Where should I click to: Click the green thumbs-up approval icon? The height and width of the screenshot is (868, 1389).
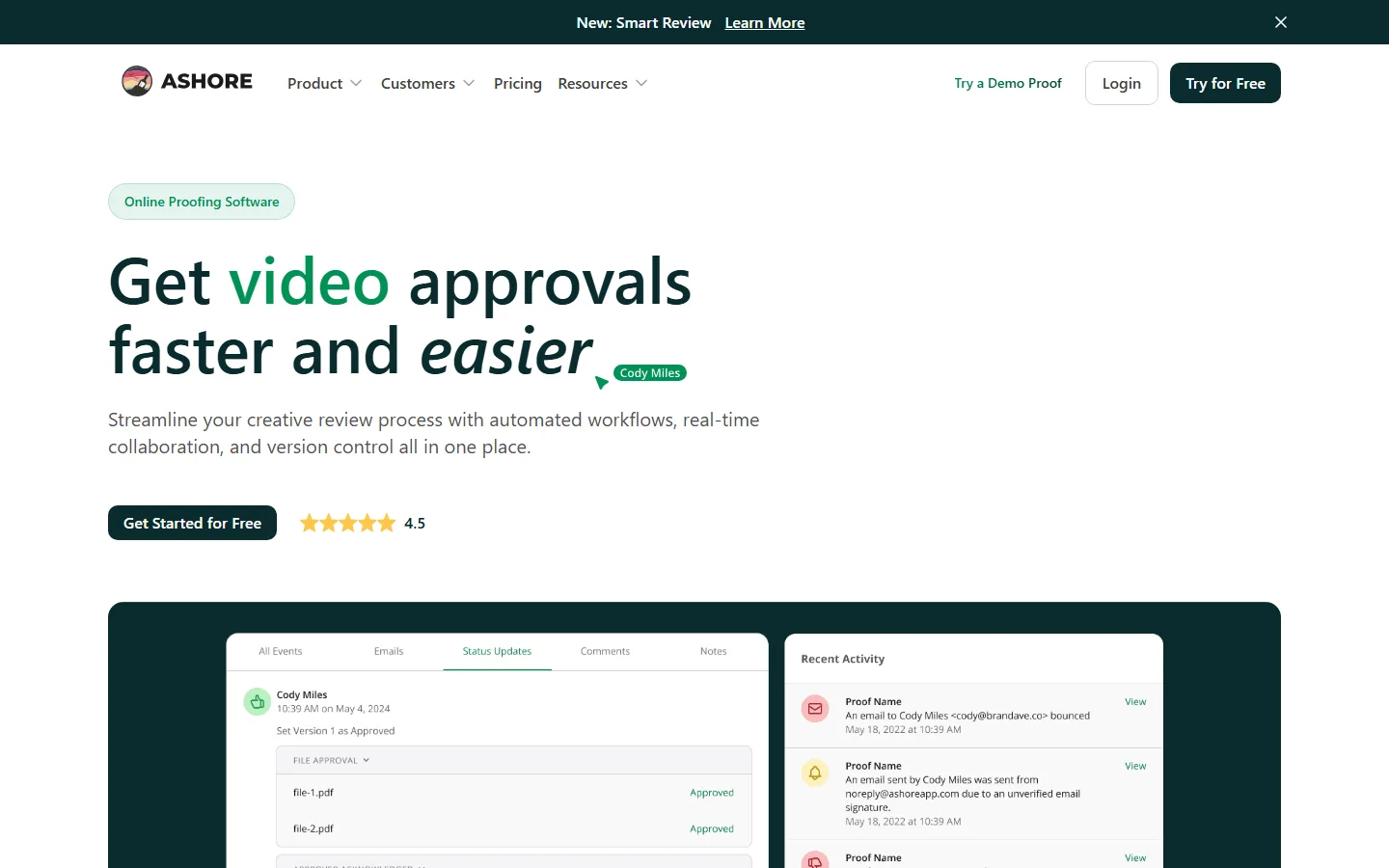[x=258, y=702]
